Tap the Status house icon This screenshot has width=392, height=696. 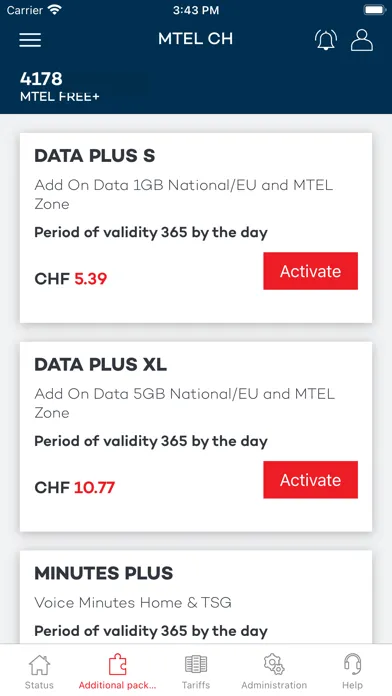click(x=39, y=665)
